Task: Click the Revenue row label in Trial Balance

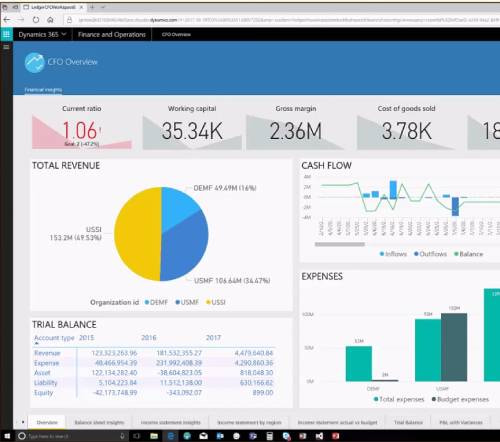Action: pyautogui.click(x=47, y=353)
